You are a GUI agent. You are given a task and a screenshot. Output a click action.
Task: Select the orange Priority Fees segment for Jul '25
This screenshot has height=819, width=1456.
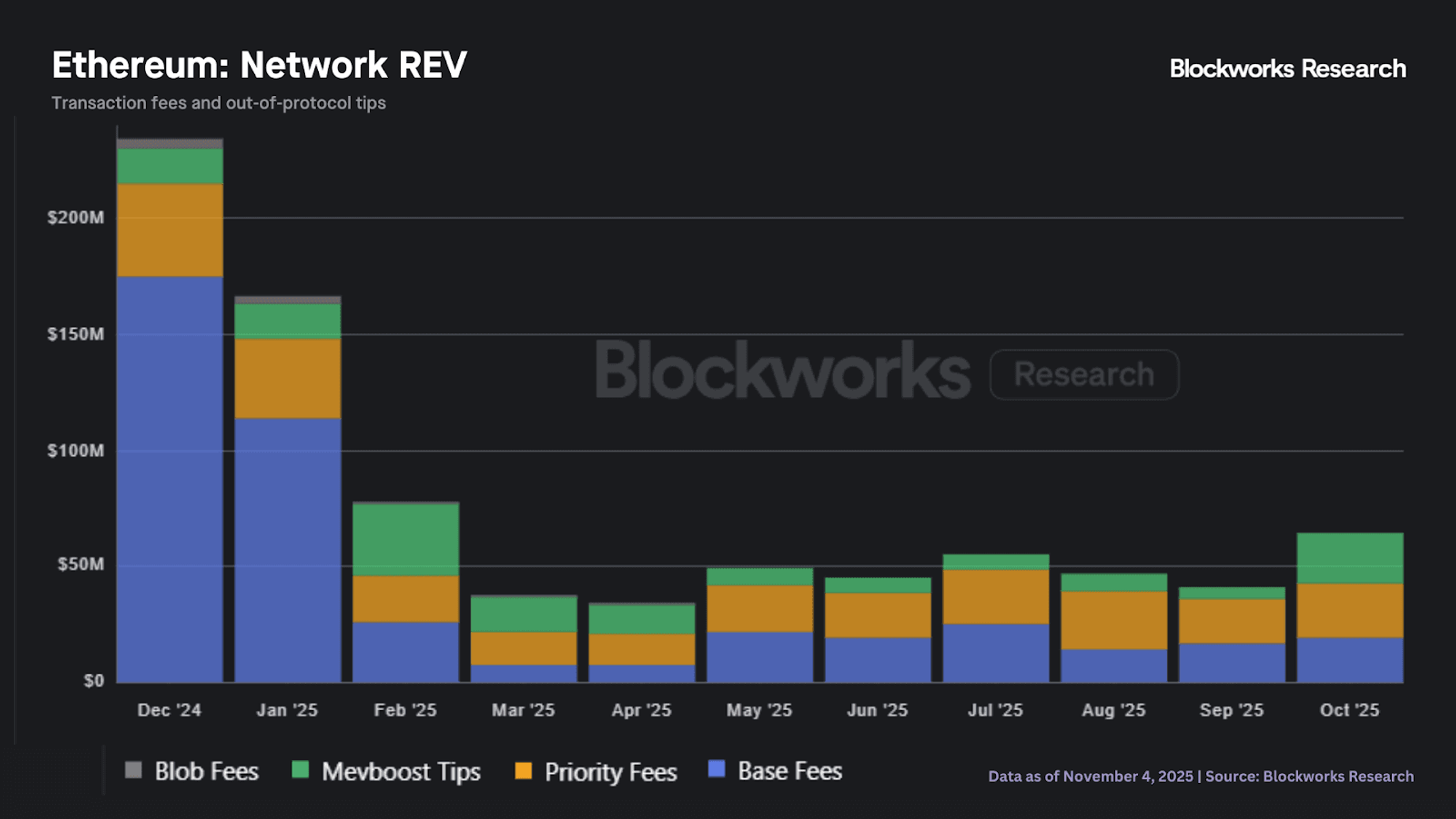996,597
